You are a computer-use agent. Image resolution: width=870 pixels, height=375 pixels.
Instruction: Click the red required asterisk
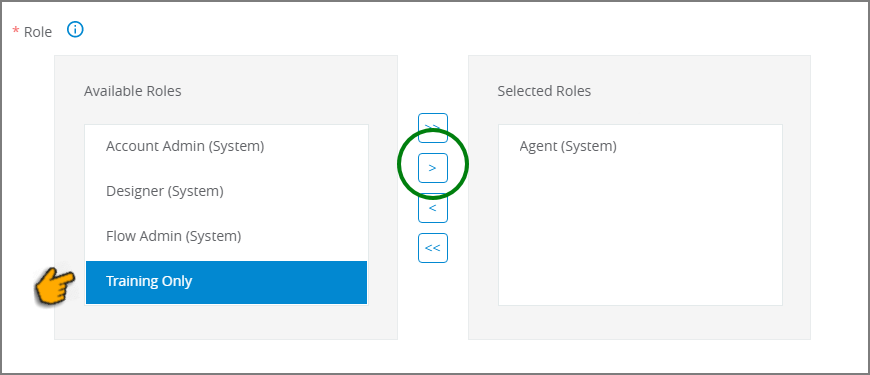(x=16, y=31)
